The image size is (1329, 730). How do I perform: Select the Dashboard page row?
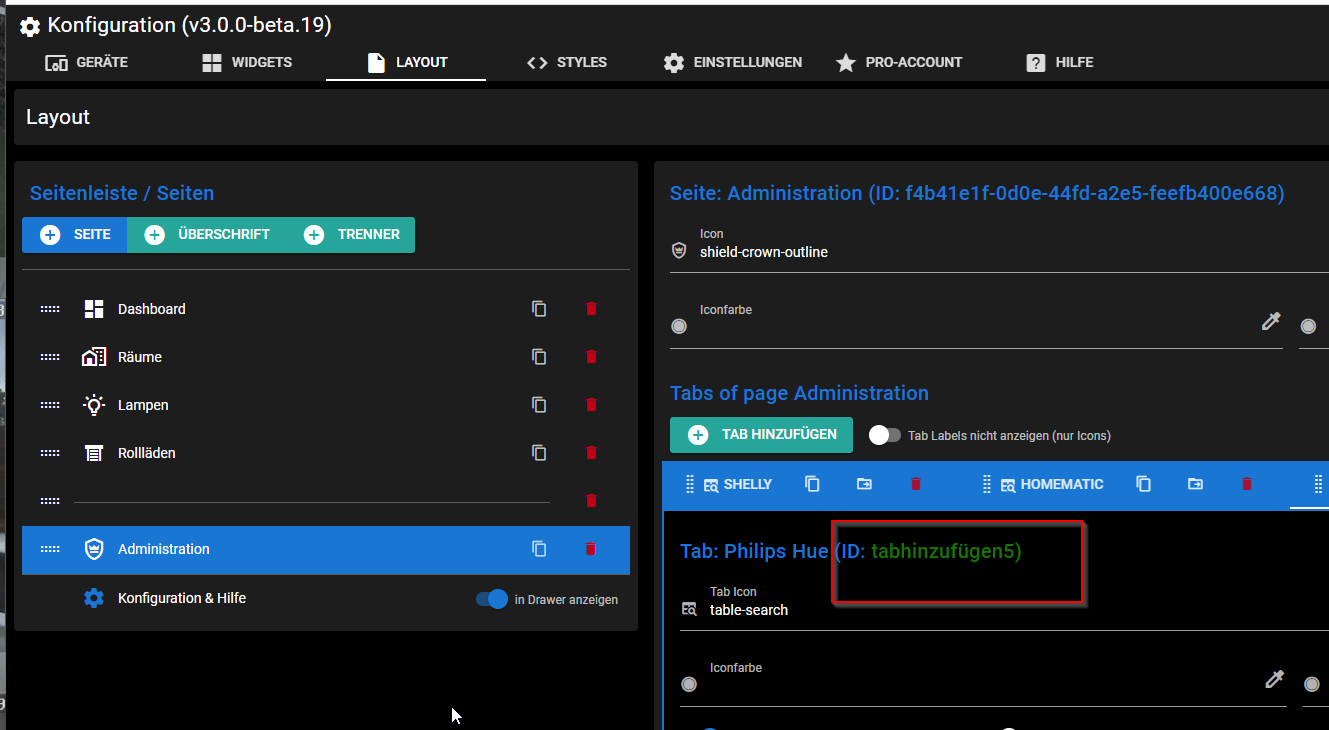pyautogui.click(x=326, y=309)
